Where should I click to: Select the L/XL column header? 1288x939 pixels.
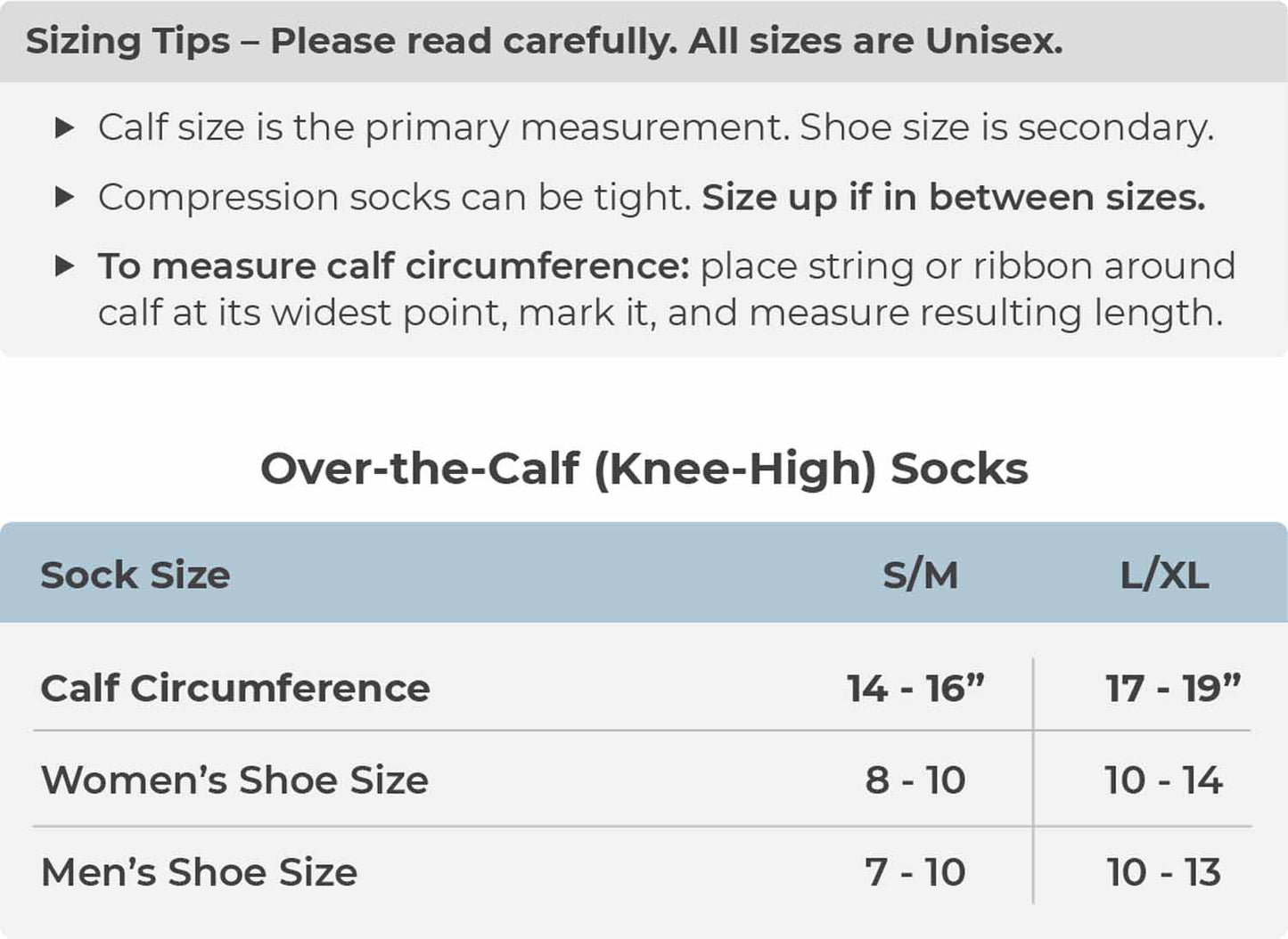1164,575
